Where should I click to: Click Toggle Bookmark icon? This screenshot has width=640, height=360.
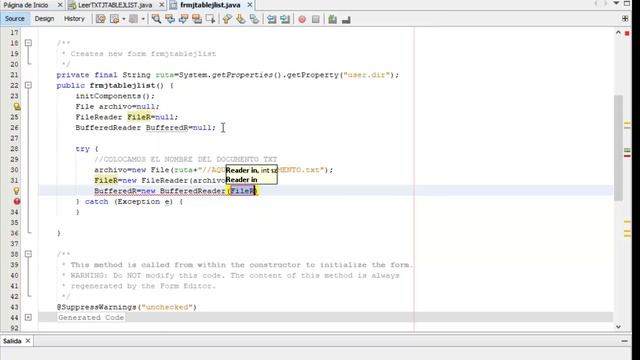pyautogui.click(x=254, y=19)
